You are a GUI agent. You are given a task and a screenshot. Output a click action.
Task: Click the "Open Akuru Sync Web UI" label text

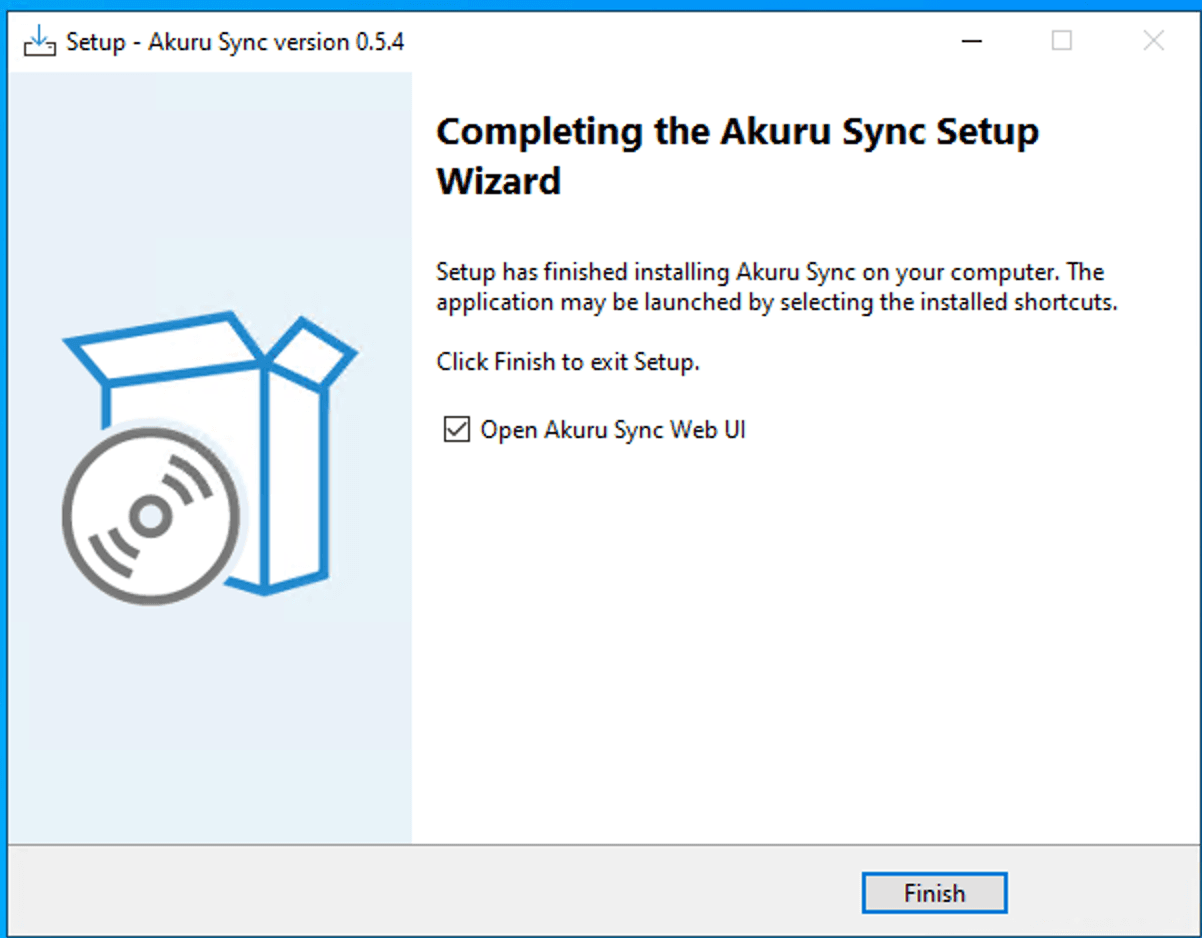pos(613,430)
